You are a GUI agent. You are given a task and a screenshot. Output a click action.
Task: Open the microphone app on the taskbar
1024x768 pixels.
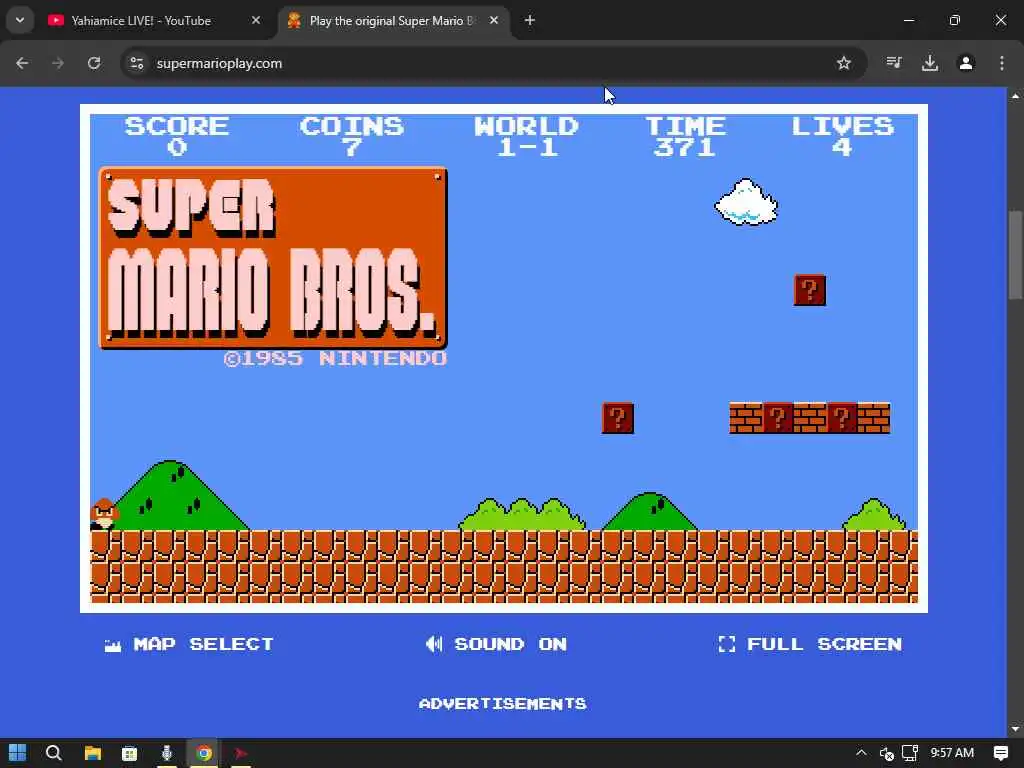(x=167, y=753)
